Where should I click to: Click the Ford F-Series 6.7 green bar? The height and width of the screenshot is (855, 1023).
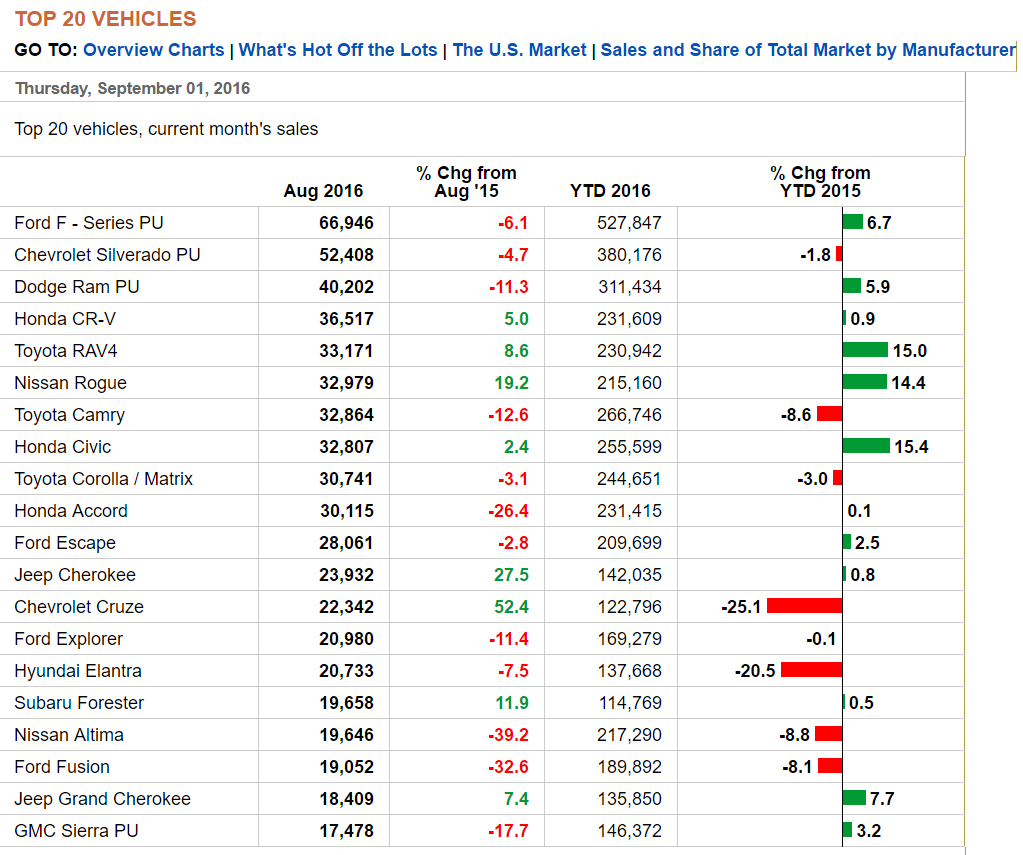(x=853, y=222)
